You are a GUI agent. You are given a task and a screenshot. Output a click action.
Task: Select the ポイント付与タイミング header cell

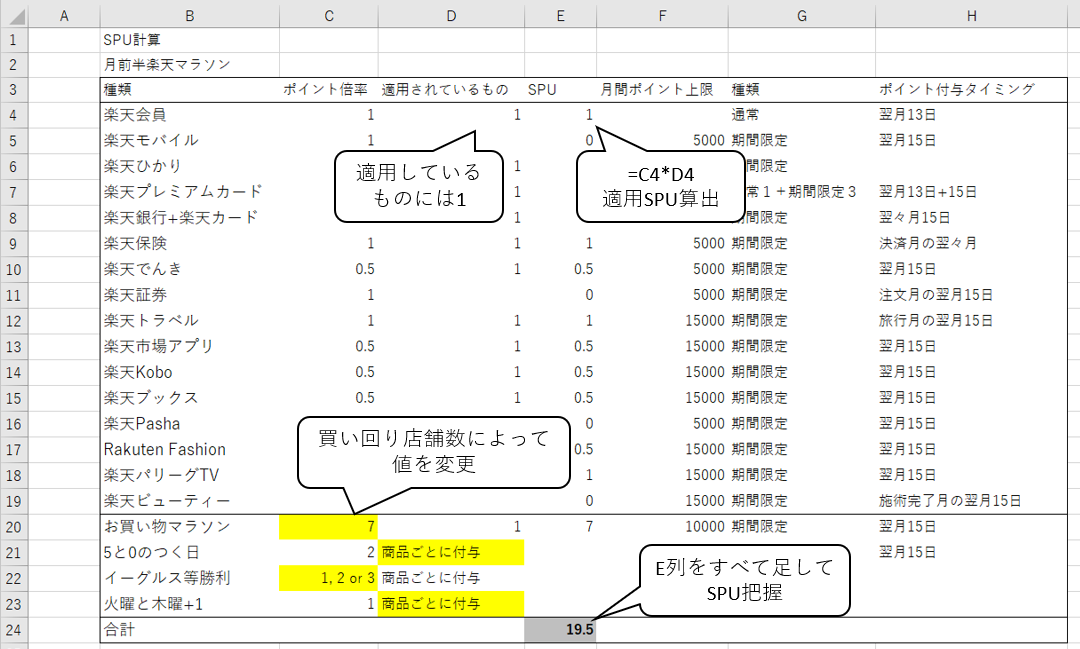click(x=971, y=90)
